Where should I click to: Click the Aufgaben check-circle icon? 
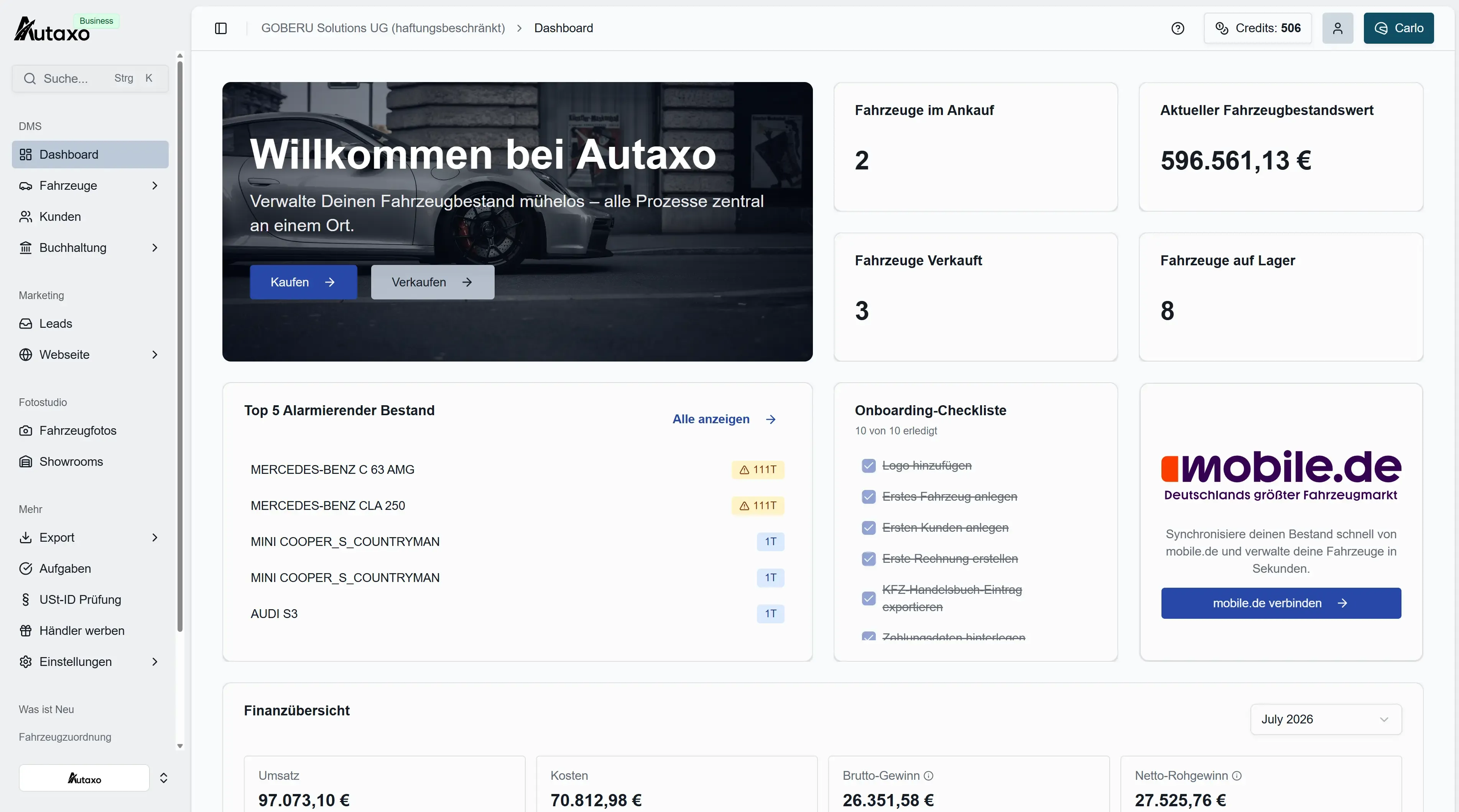click(25, 569)
